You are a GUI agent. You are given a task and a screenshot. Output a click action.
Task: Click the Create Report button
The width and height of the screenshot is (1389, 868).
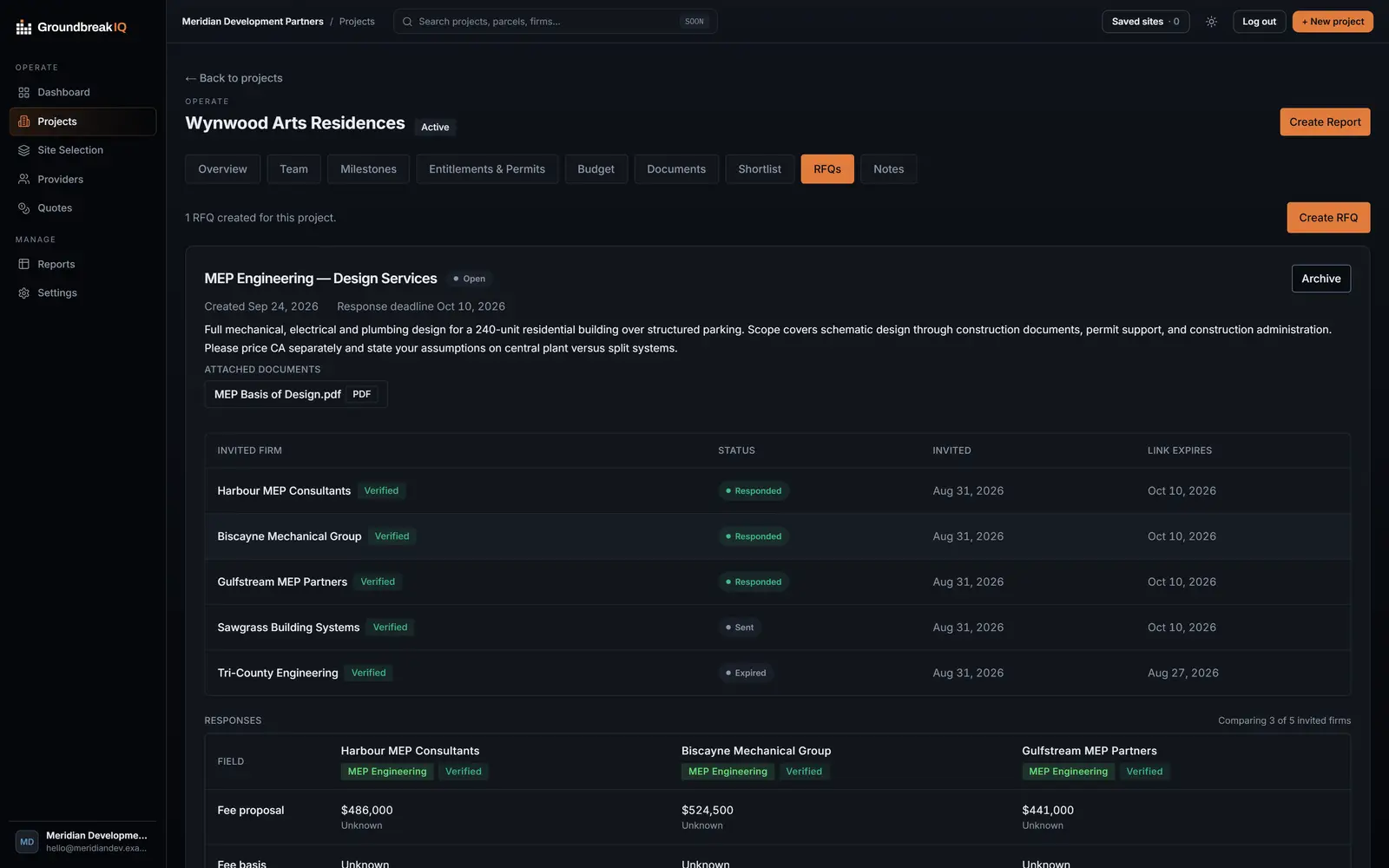[x=1325, y=122]
